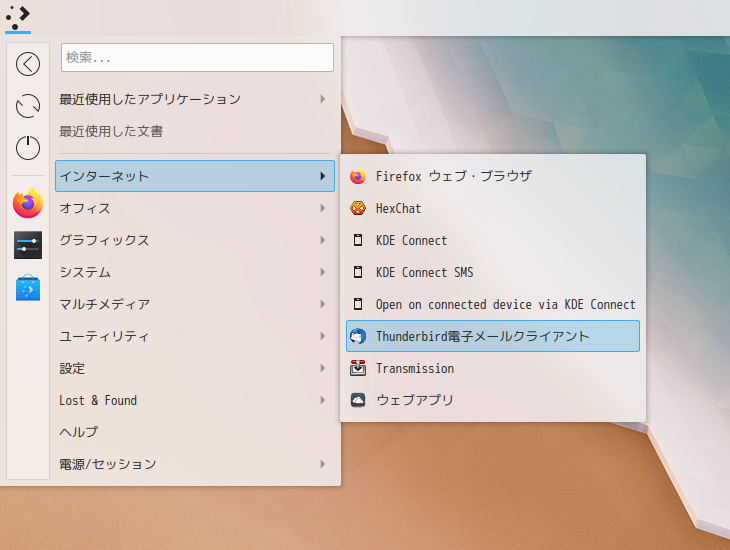Click the Thunderbird mail icon
The width and height of the screenshot is (730, 550).
[x=358, y=336]
